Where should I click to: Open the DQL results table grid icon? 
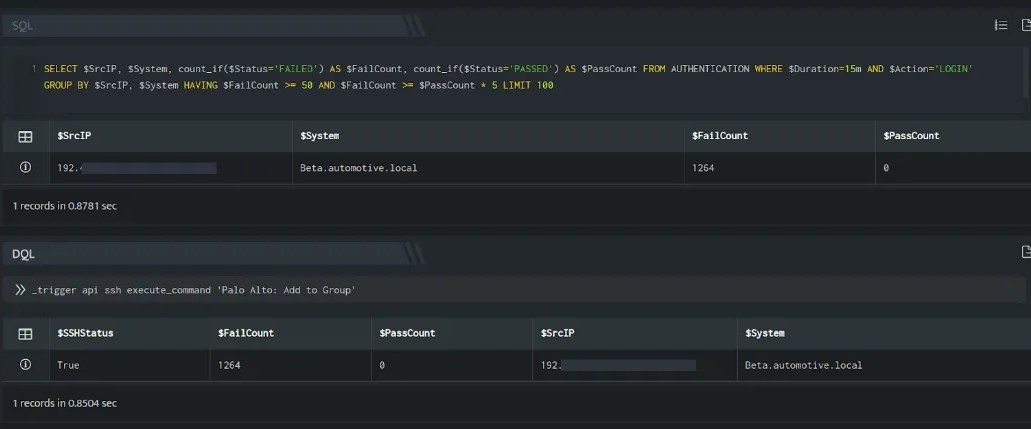[25, 334]
